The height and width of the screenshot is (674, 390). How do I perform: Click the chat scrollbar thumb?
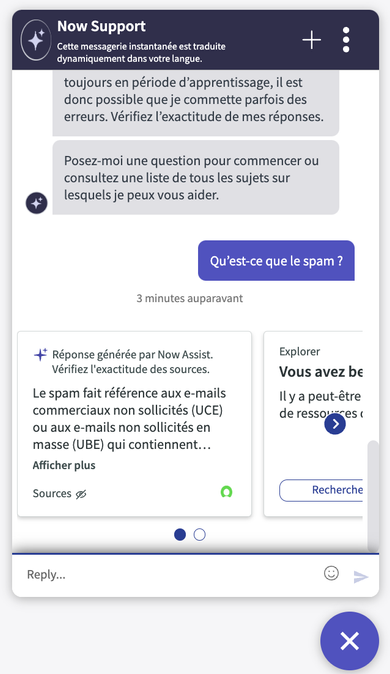tap(373, 496)
